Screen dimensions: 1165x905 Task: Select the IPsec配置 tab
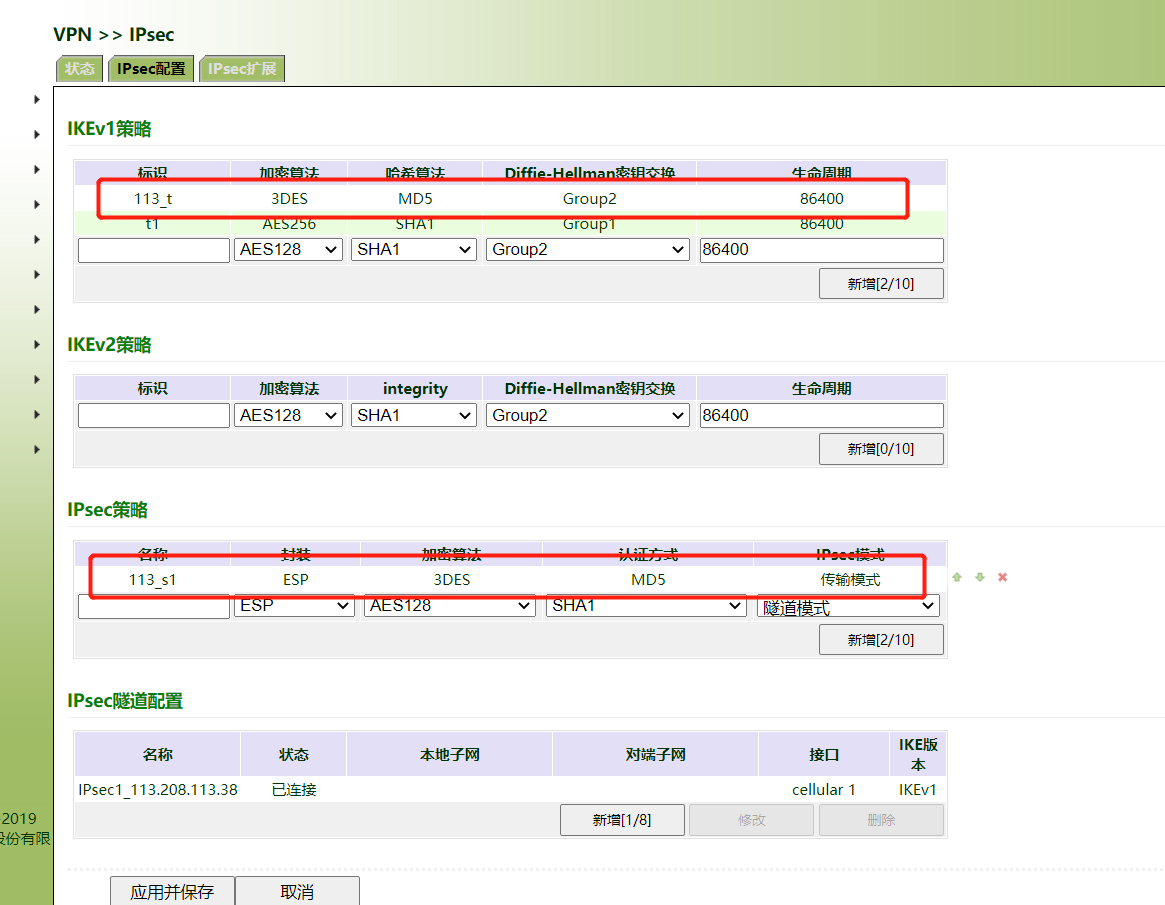[151, 69]
